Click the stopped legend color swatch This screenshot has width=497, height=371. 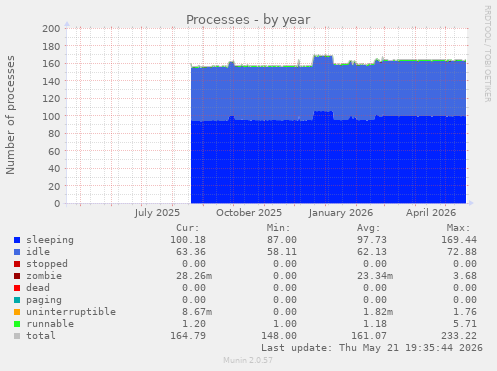17,264
